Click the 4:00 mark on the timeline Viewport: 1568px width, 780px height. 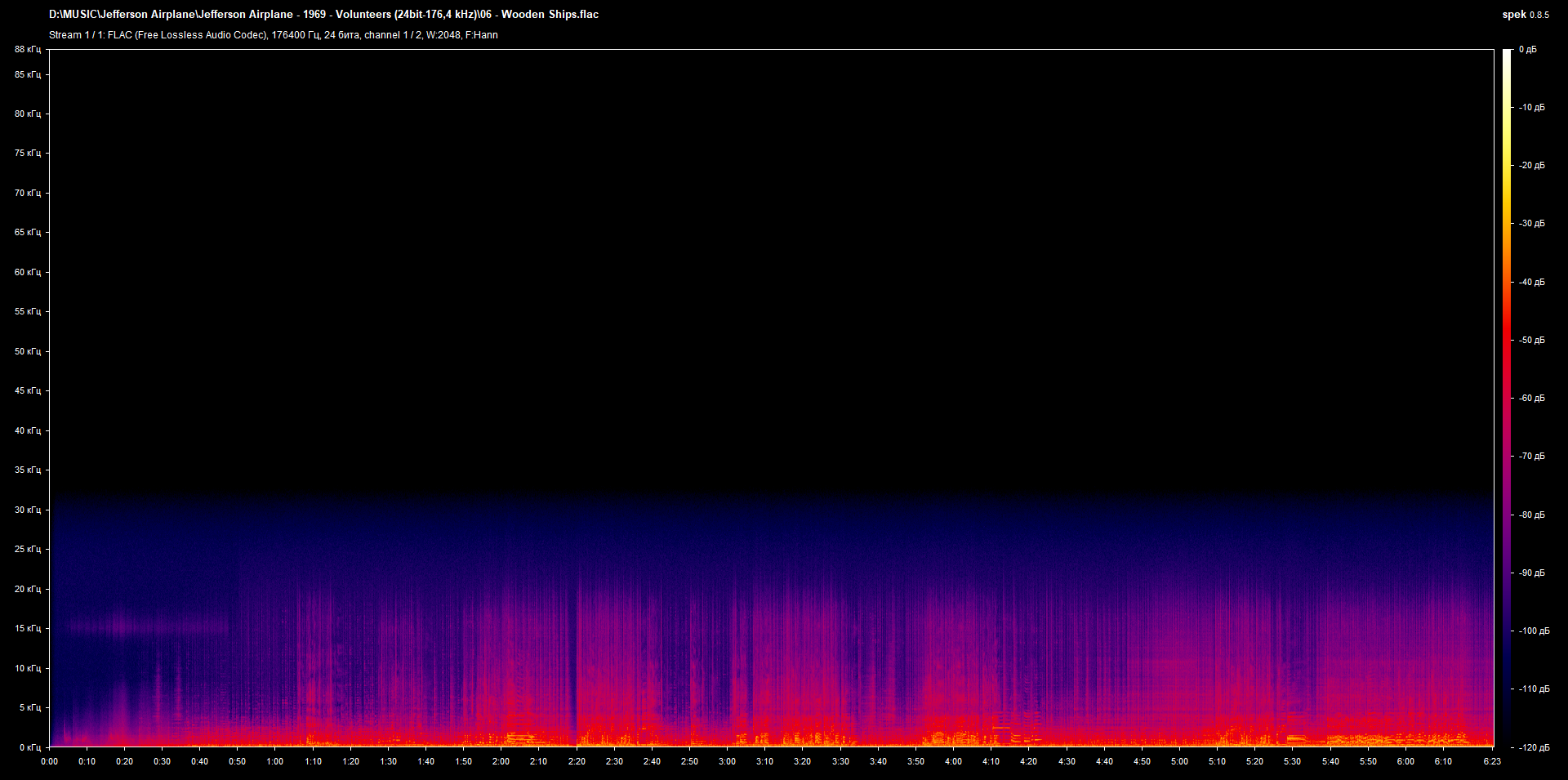pos(953,761)
